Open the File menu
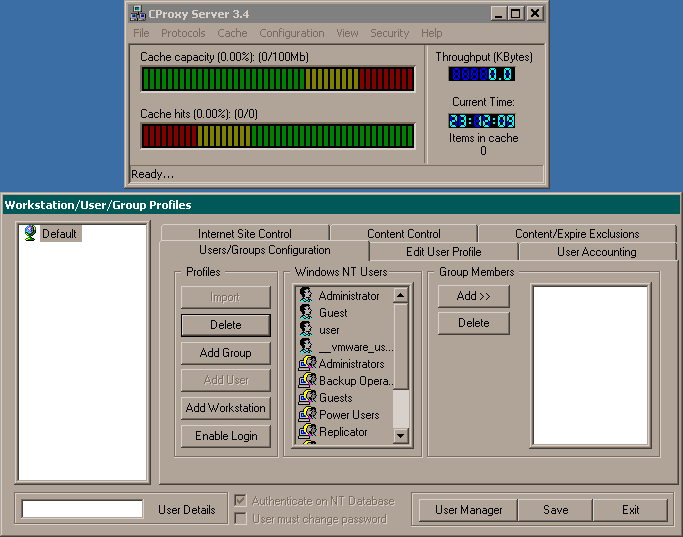 point(141,33)
